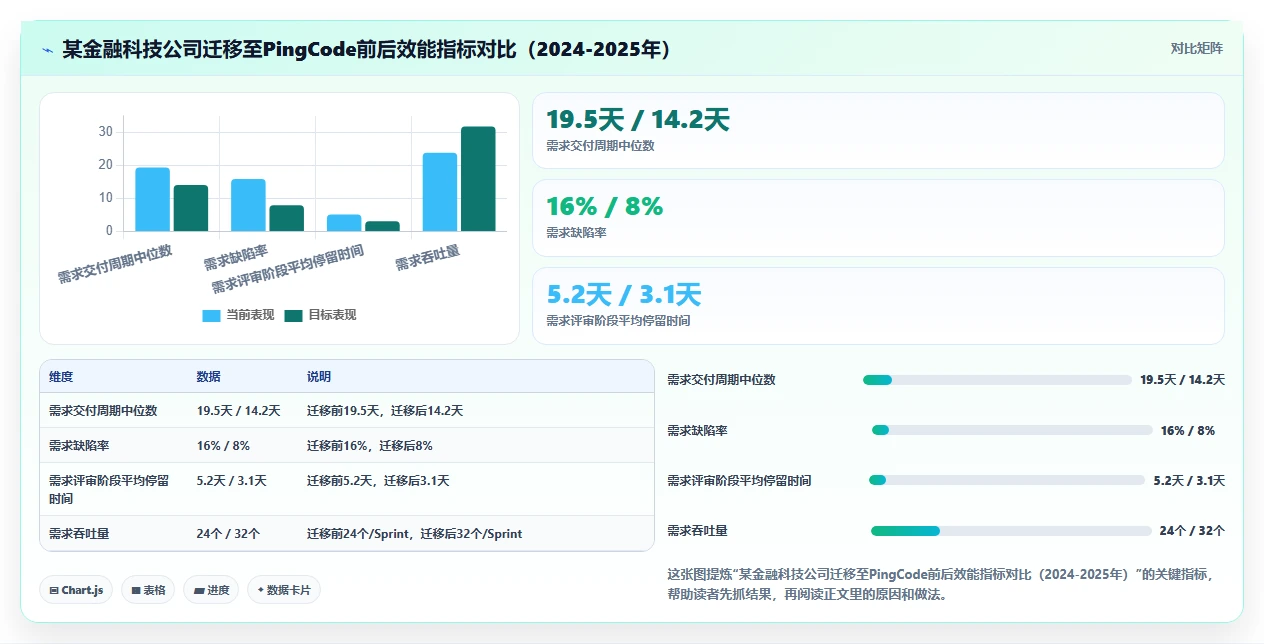Screen dimensions: 1264x644
Task: Click the Chart.js tag chip
Action: [x=77, y=590]
